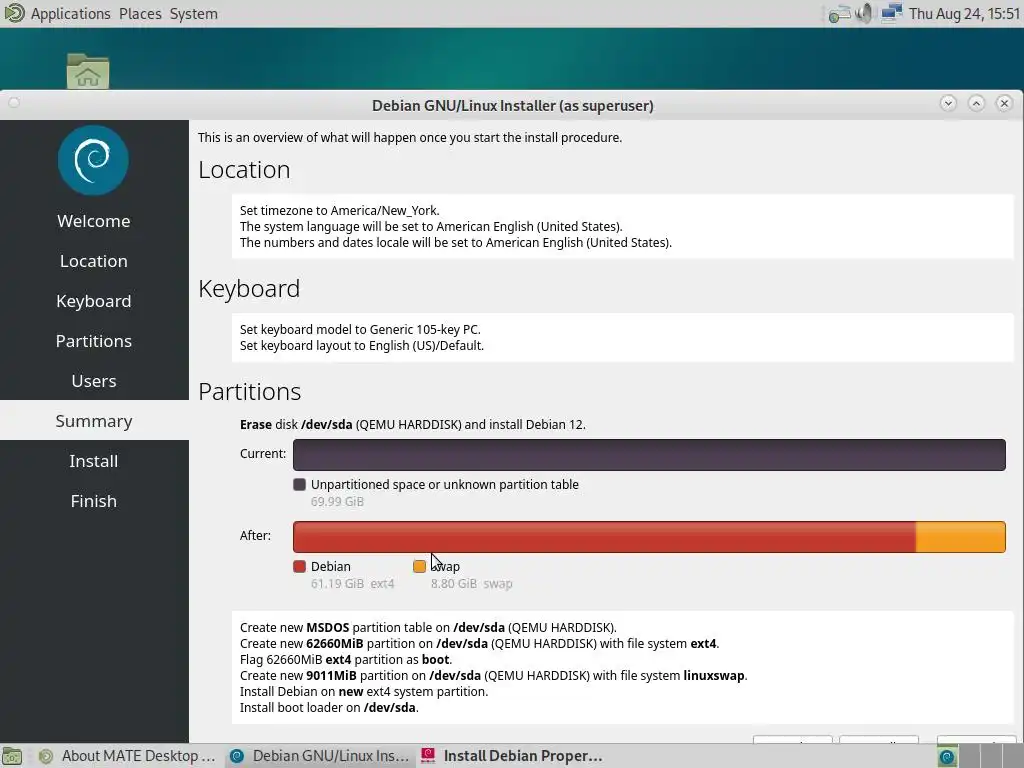Click the clock showing Thu Aug 24
The image size is (1024, 768).
tap(964, 14)
